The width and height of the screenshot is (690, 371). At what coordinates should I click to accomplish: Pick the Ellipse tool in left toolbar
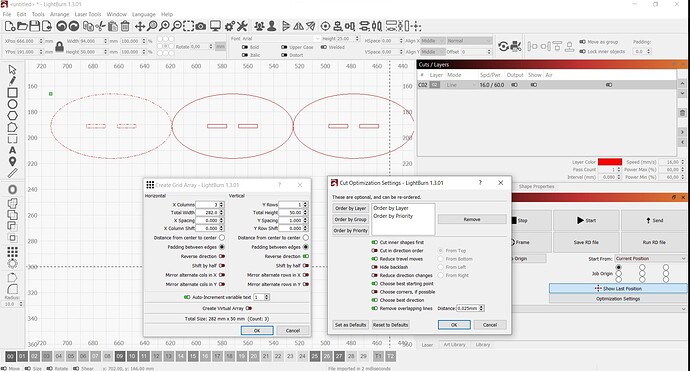pyautogui.click(x=12, y=104)
